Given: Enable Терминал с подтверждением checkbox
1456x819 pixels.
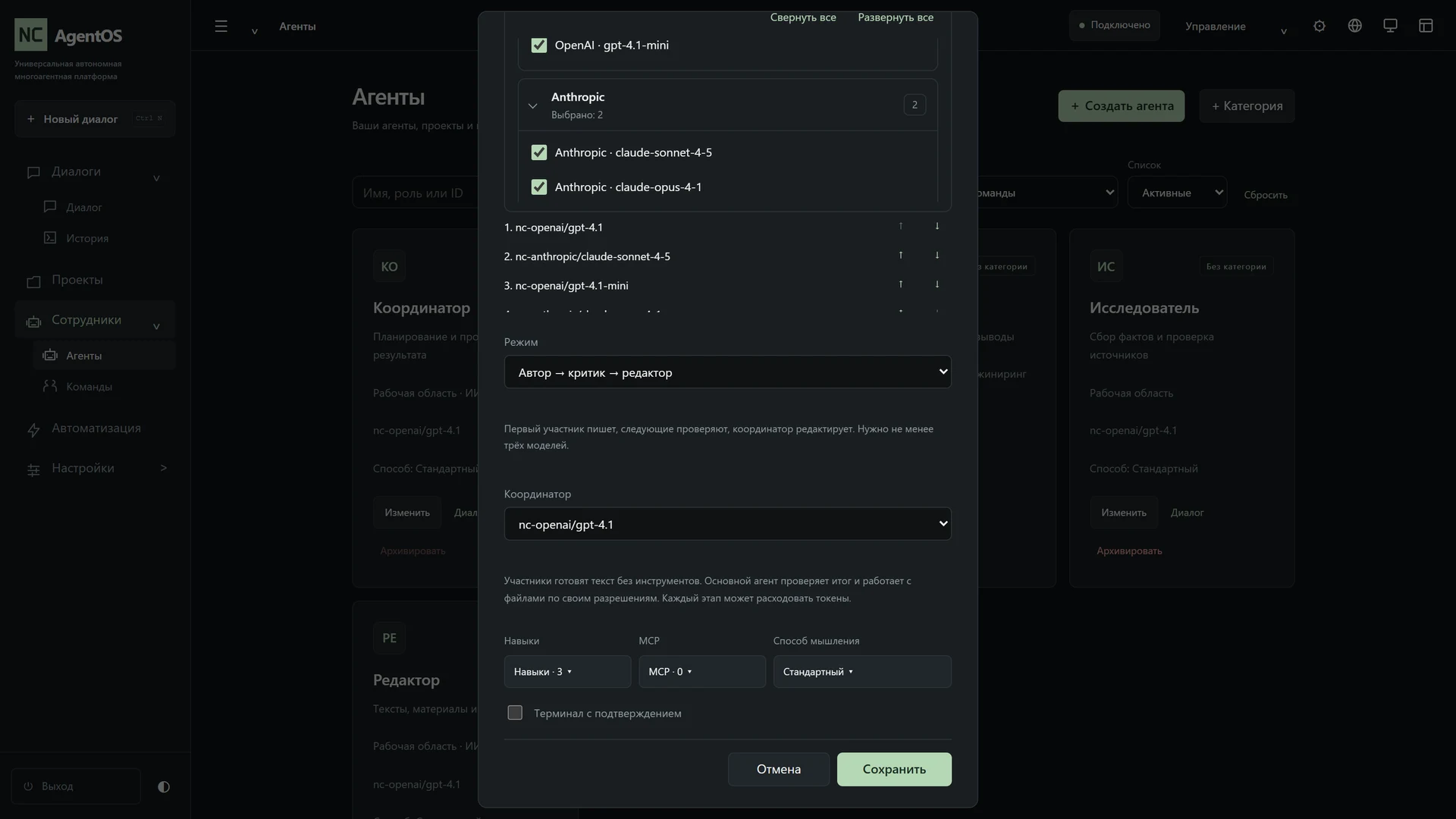Looking at the screenshot, I should click(515, 713).
